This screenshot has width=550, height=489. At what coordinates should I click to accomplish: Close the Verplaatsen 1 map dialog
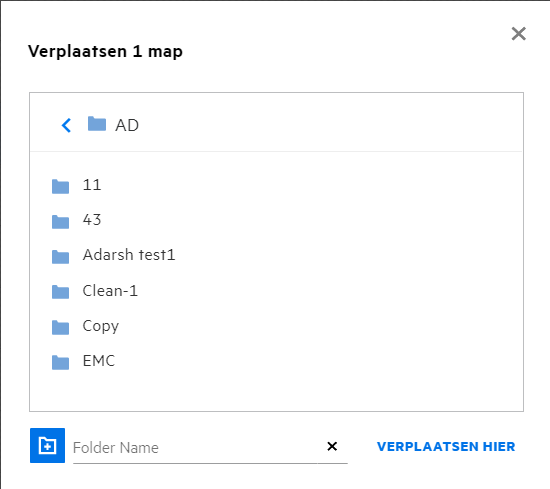point(518,34)
